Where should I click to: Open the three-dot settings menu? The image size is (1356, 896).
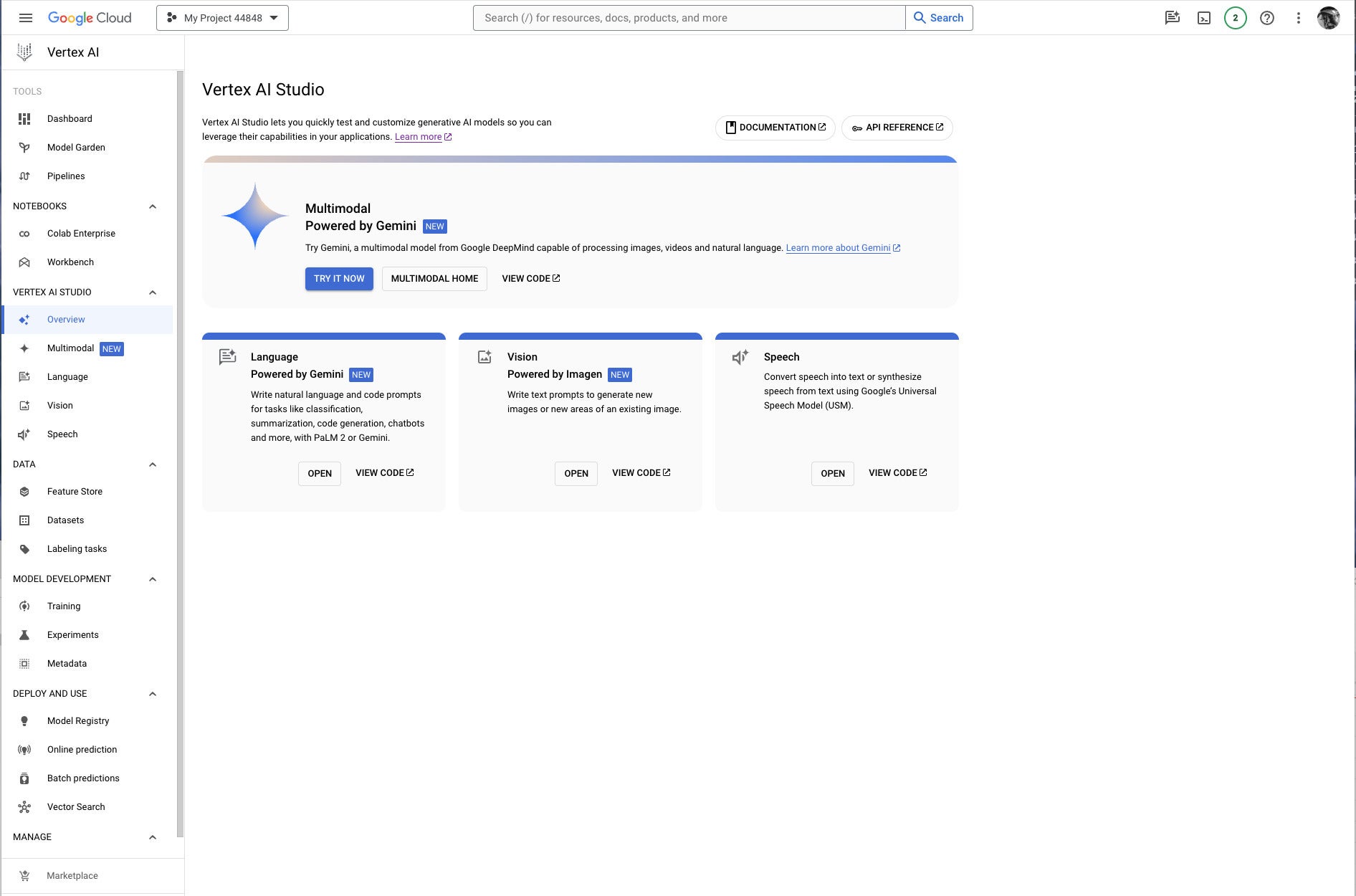click(x=1299, y=18)
